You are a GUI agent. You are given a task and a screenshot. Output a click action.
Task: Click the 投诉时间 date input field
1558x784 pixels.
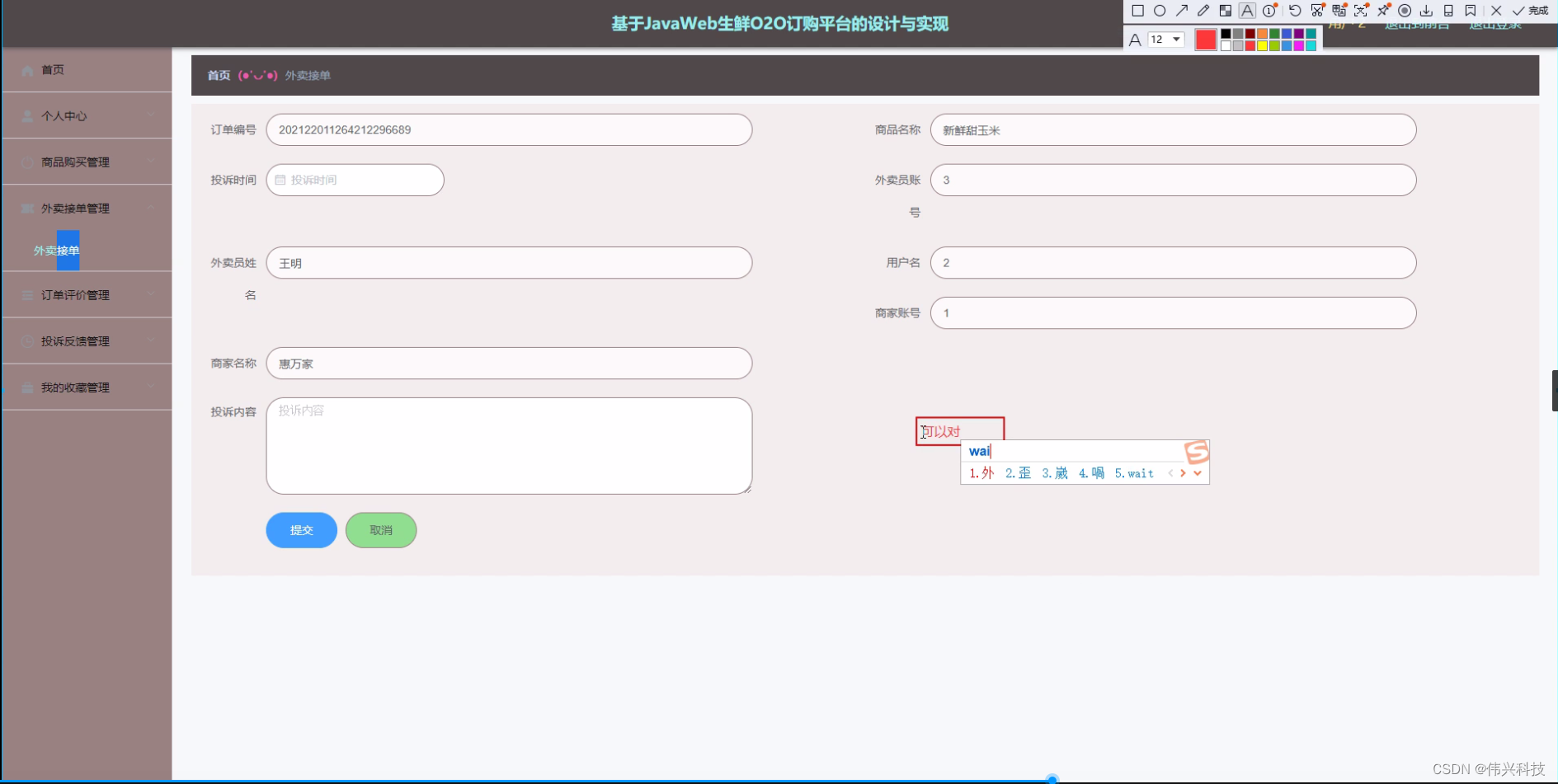[355, 180]
